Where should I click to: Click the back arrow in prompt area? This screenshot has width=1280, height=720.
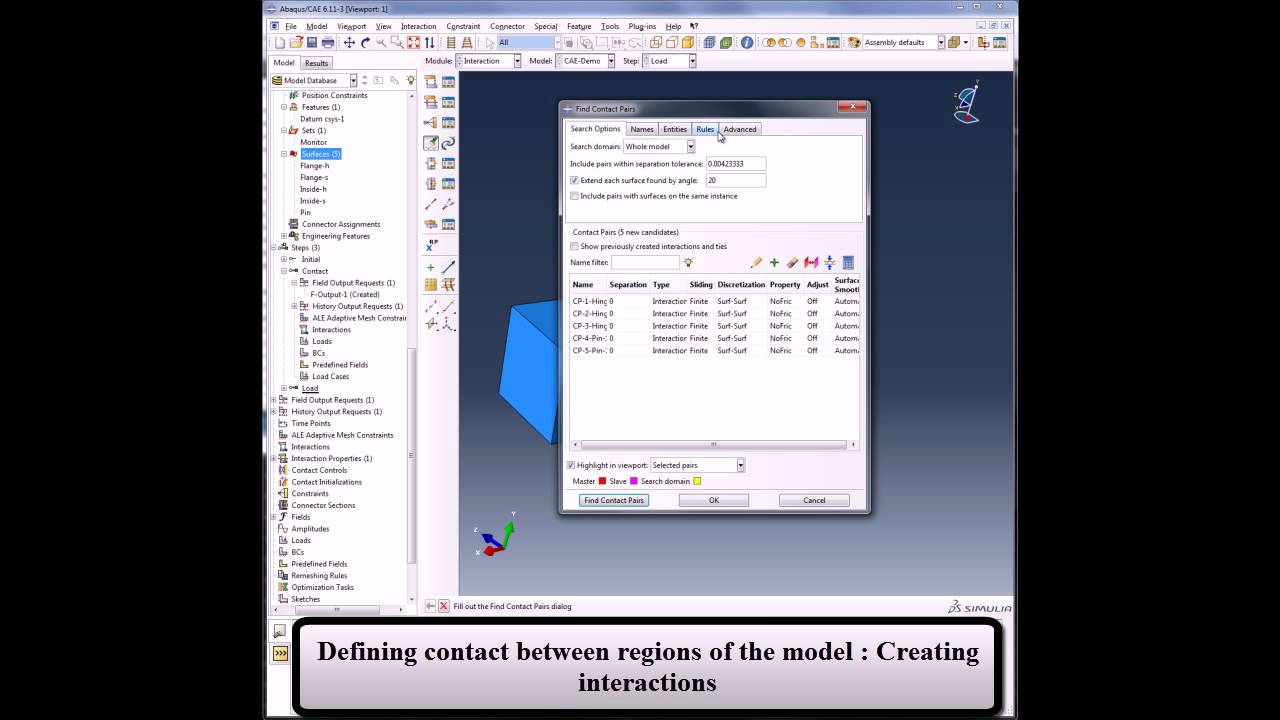(430, 606)
